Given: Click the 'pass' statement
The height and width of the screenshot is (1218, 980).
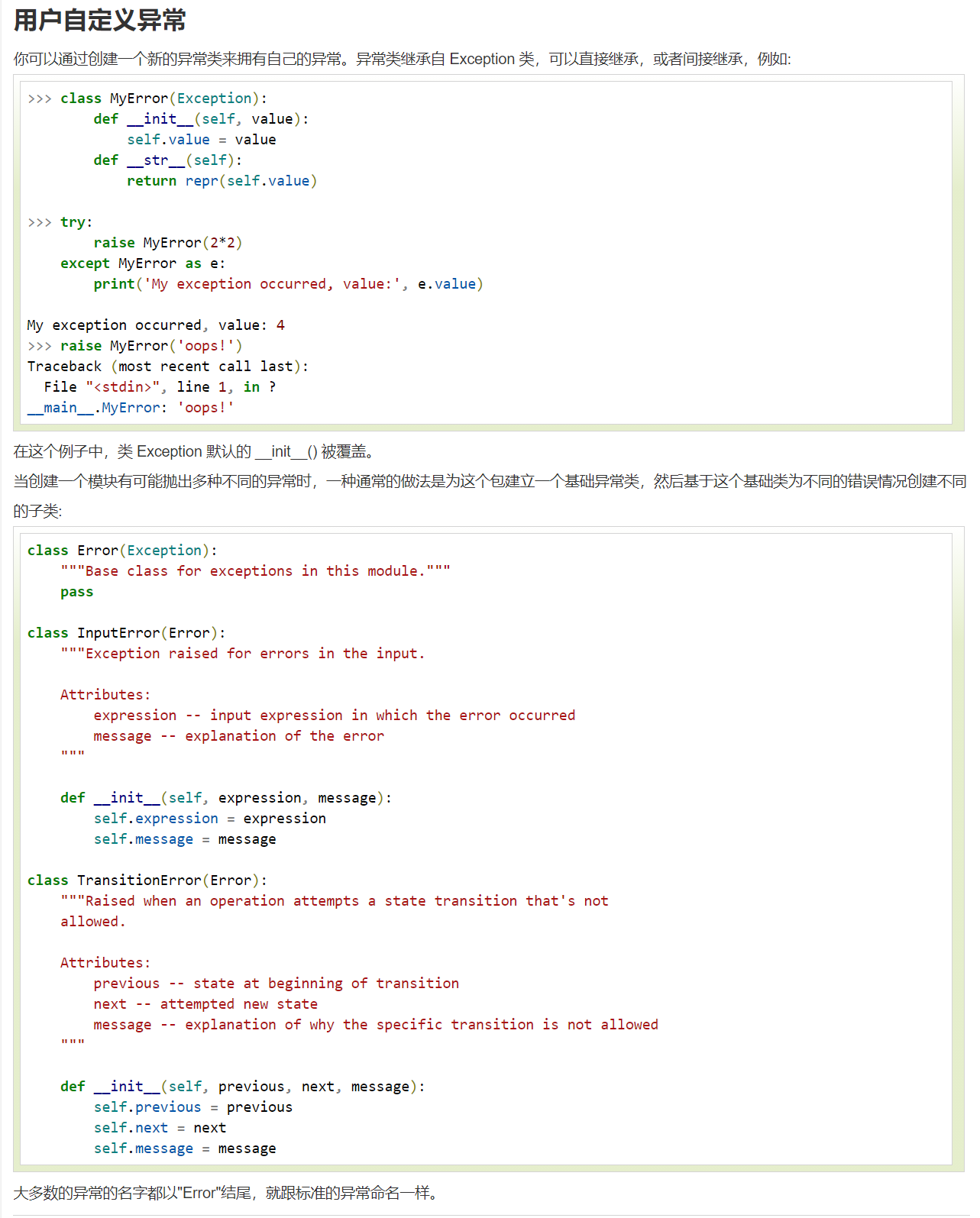Looking at the screenshot, I should tap(77, 592).
